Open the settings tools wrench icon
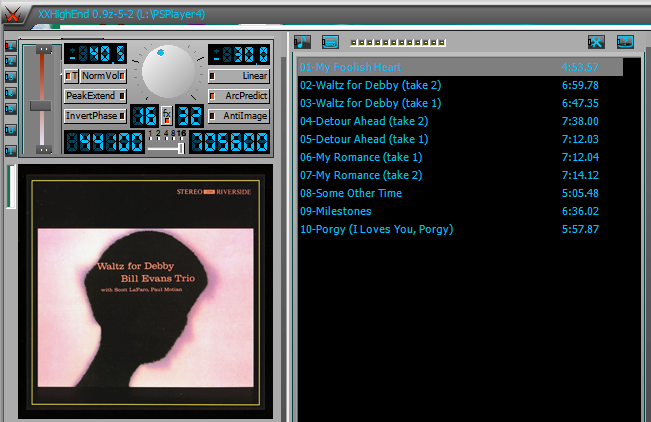Viewport: 651px width, 422px height. (596, 42)
